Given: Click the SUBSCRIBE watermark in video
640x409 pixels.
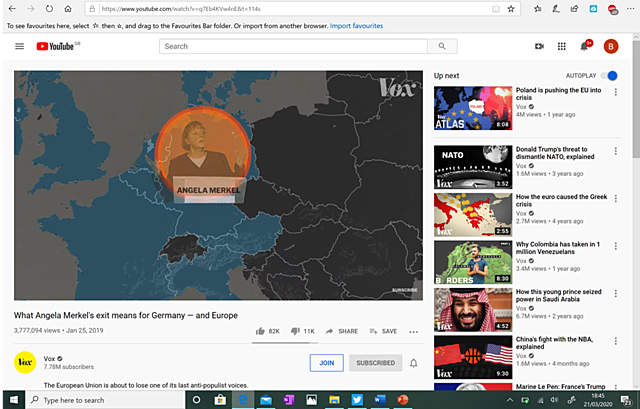Looking at the screenshot, I should pos(404,290).
